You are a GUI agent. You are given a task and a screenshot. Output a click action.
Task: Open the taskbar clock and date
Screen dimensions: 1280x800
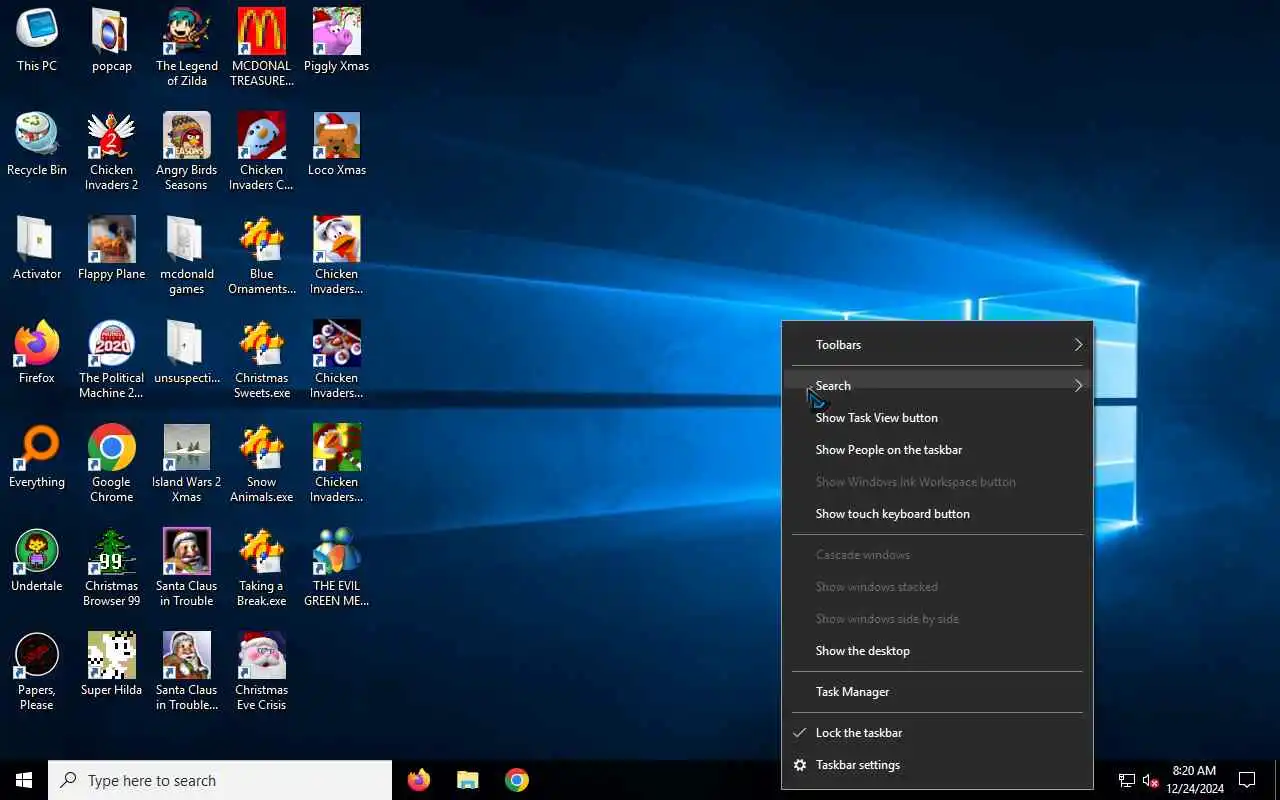1195,780
